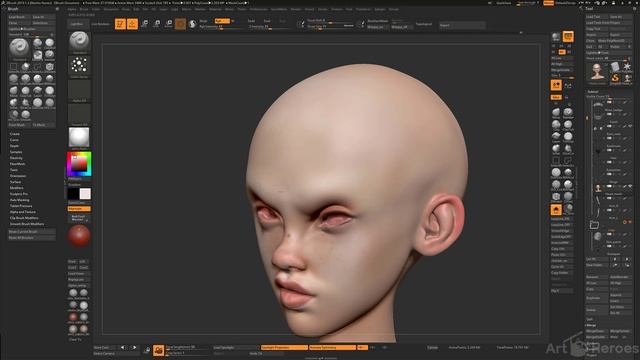Toggle the Floor grid icon on right shelf

click(568, 85)
